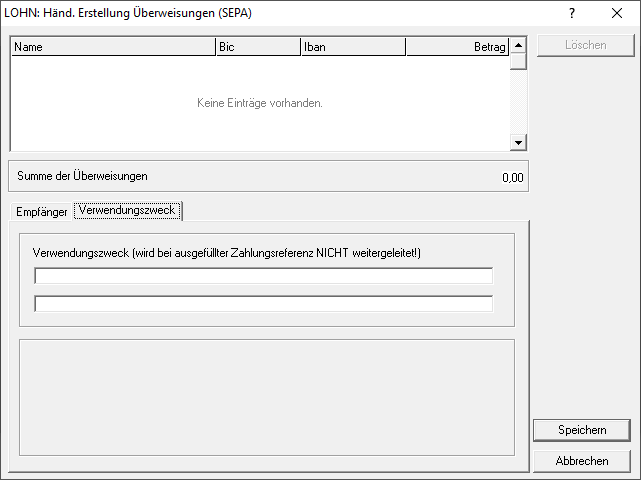Focus the second Verwendungszweck text field
Image resolution: width=641 pixels, height=480 pixels.
coord(264,304)
